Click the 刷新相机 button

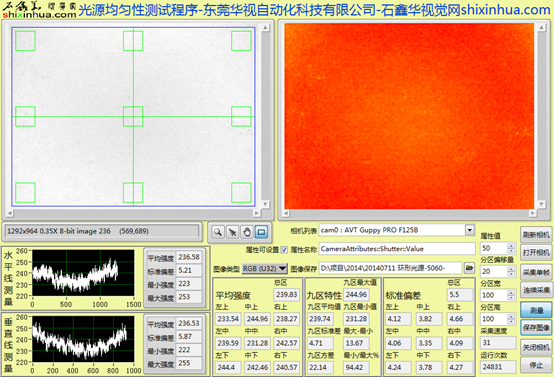tap(536, 235)
